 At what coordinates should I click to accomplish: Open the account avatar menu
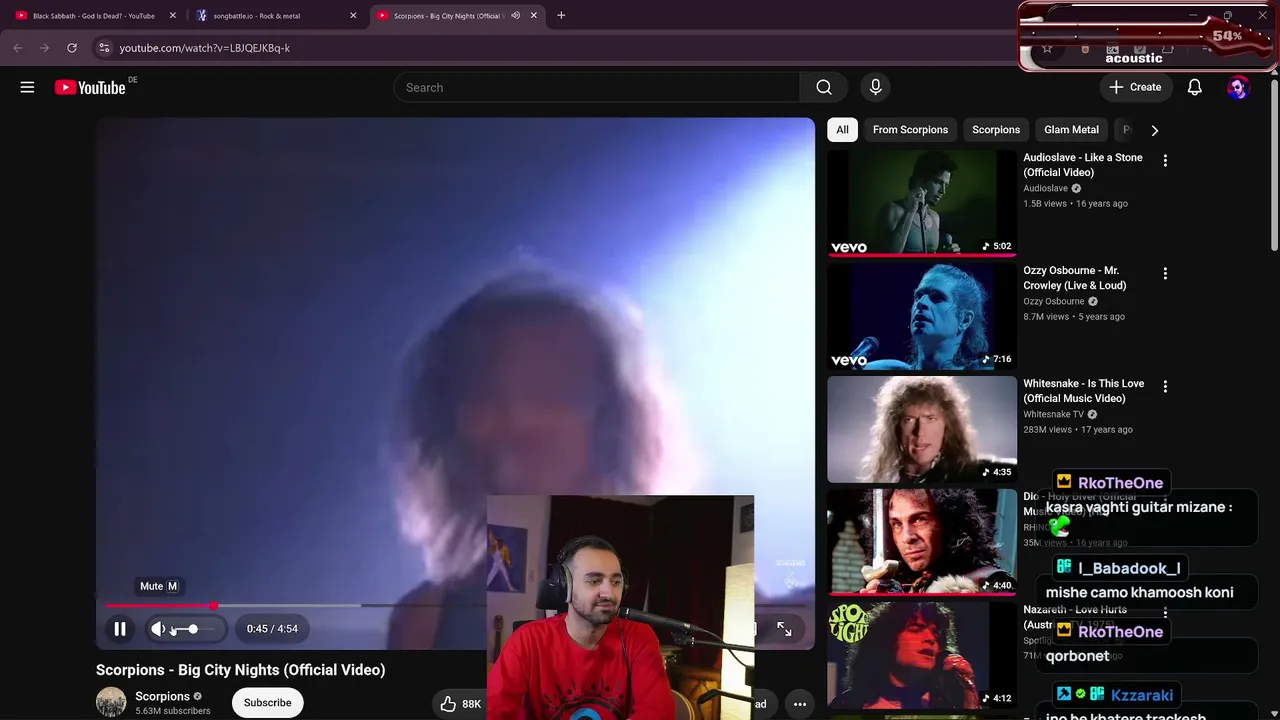(1238, 87)
